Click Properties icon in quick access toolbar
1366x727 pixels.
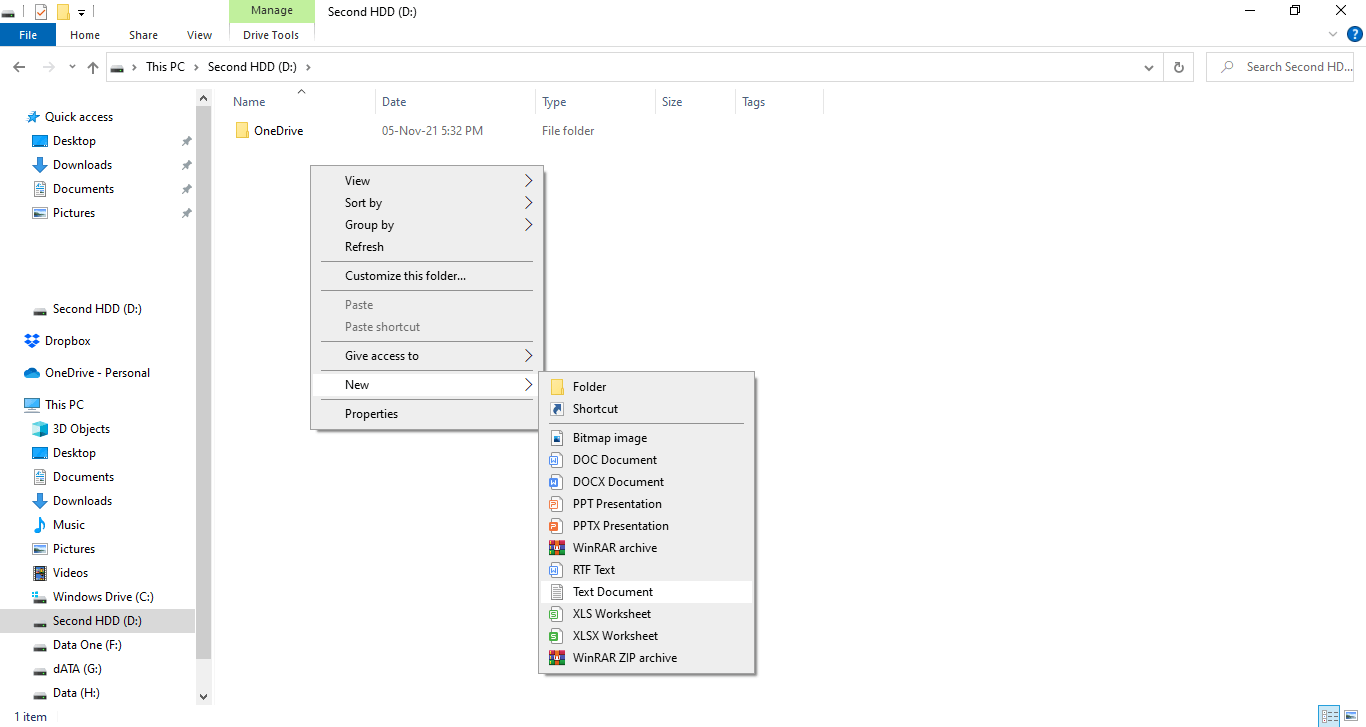click(40, 12)
